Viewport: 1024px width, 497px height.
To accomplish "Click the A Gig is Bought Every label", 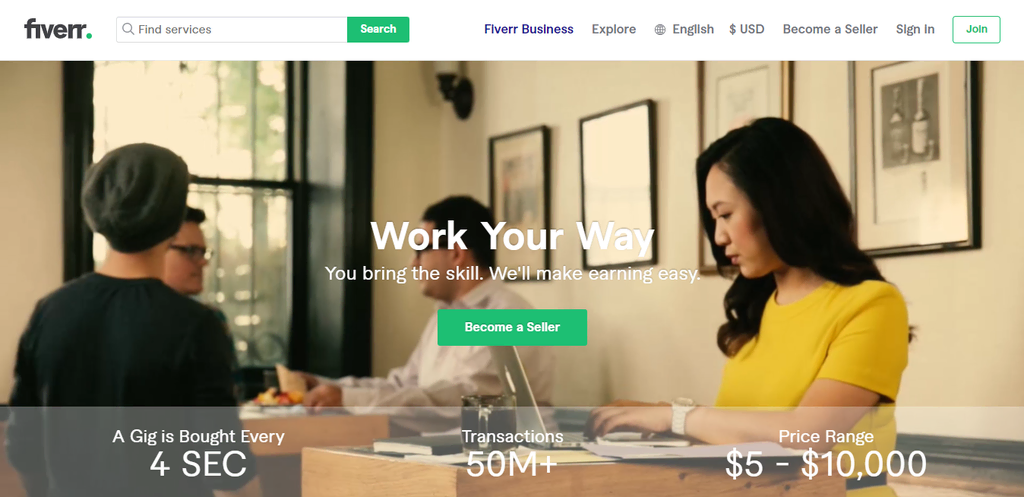I will pos(198,436).
